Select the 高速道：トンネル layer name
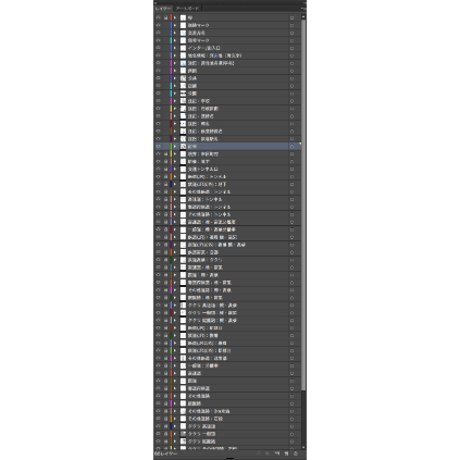 click(x=205, y=199)
